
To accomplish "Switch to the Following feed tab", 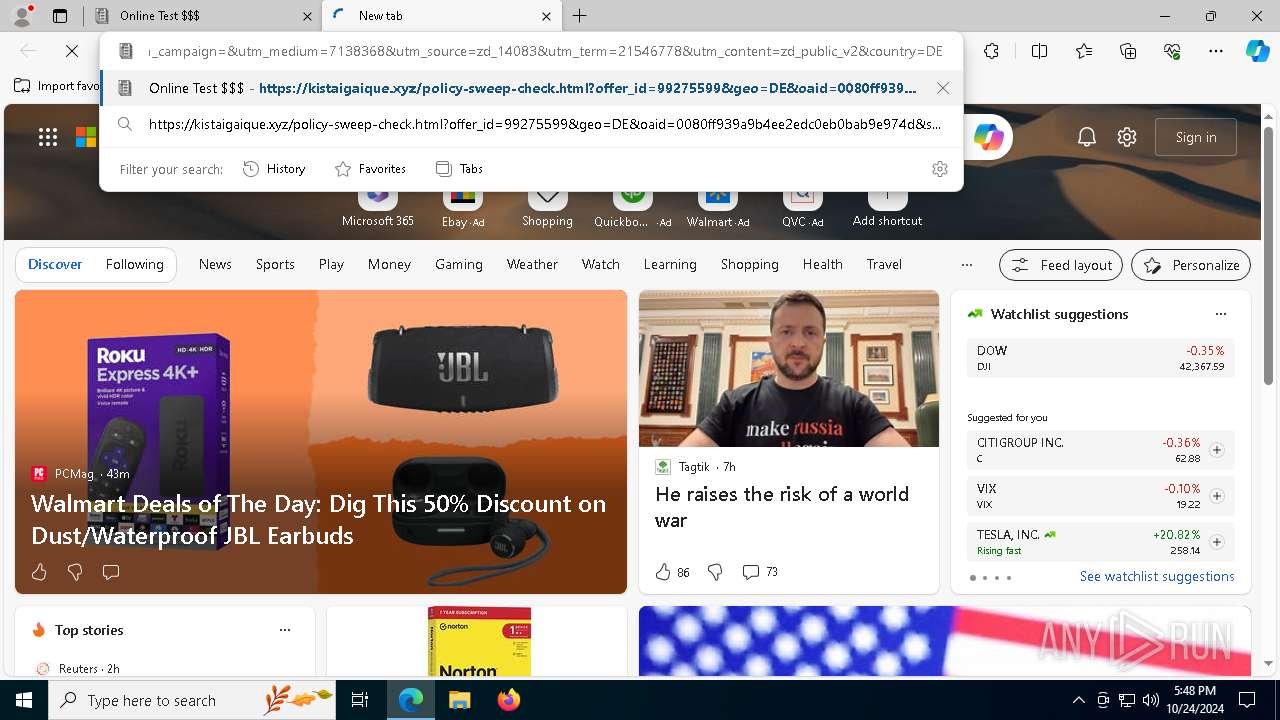I will [134, 265].
